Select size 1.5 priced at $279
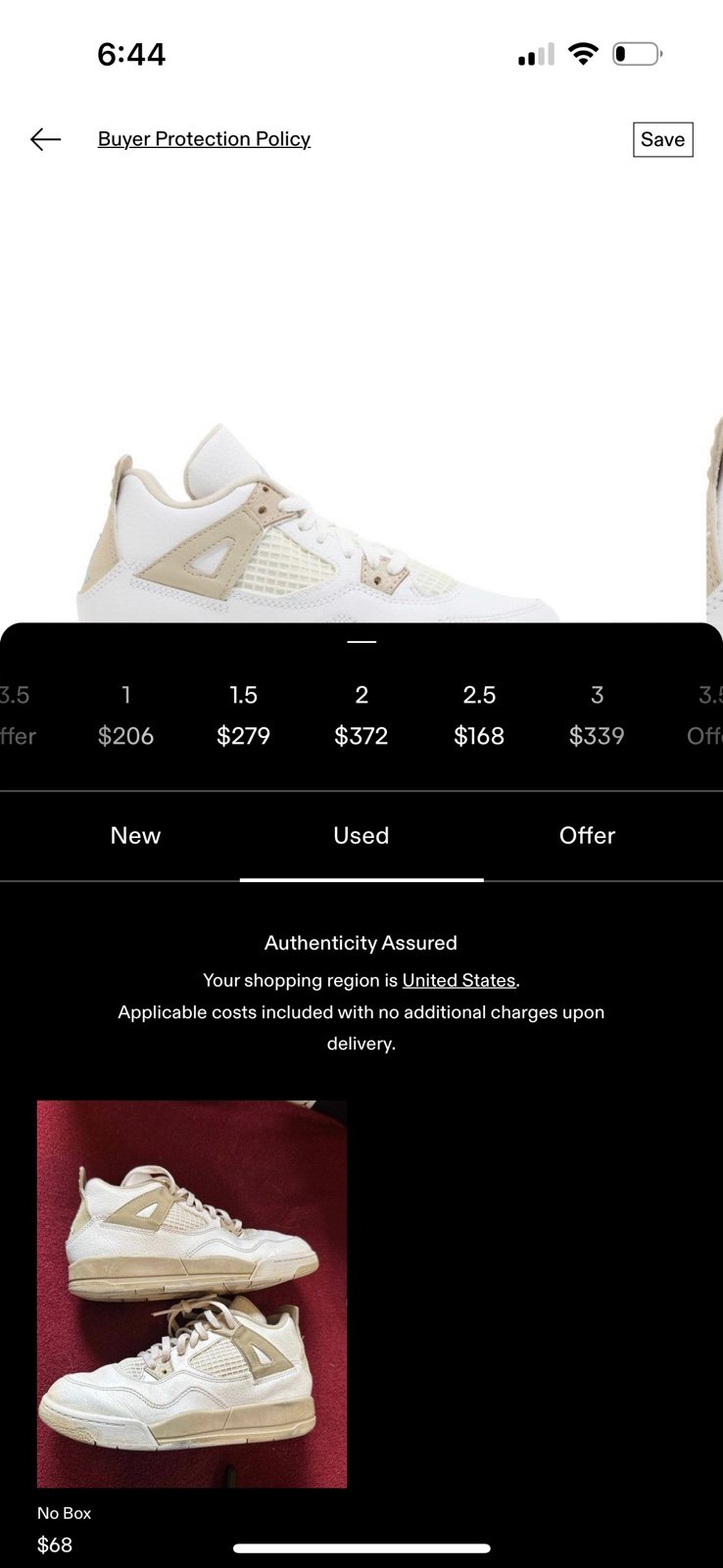The width and height of the screenshot is (723, 1568). 243,715
